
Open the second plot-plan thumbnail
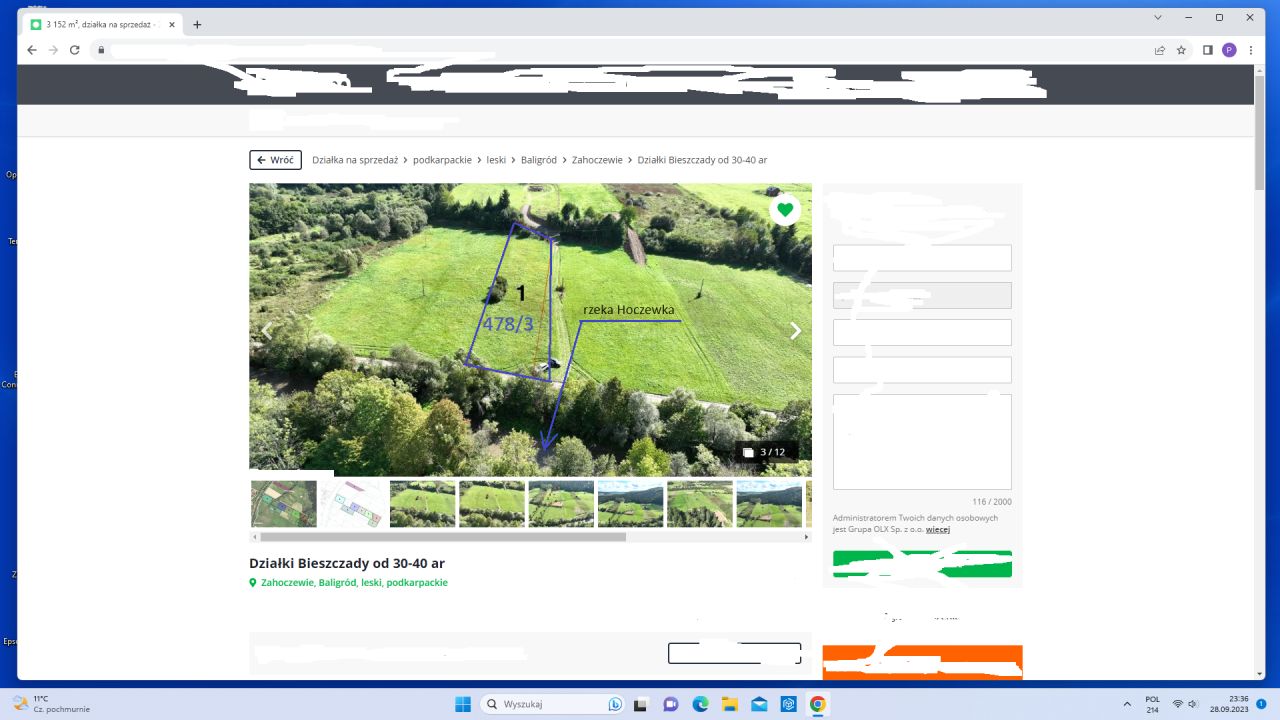coord(353,504)
